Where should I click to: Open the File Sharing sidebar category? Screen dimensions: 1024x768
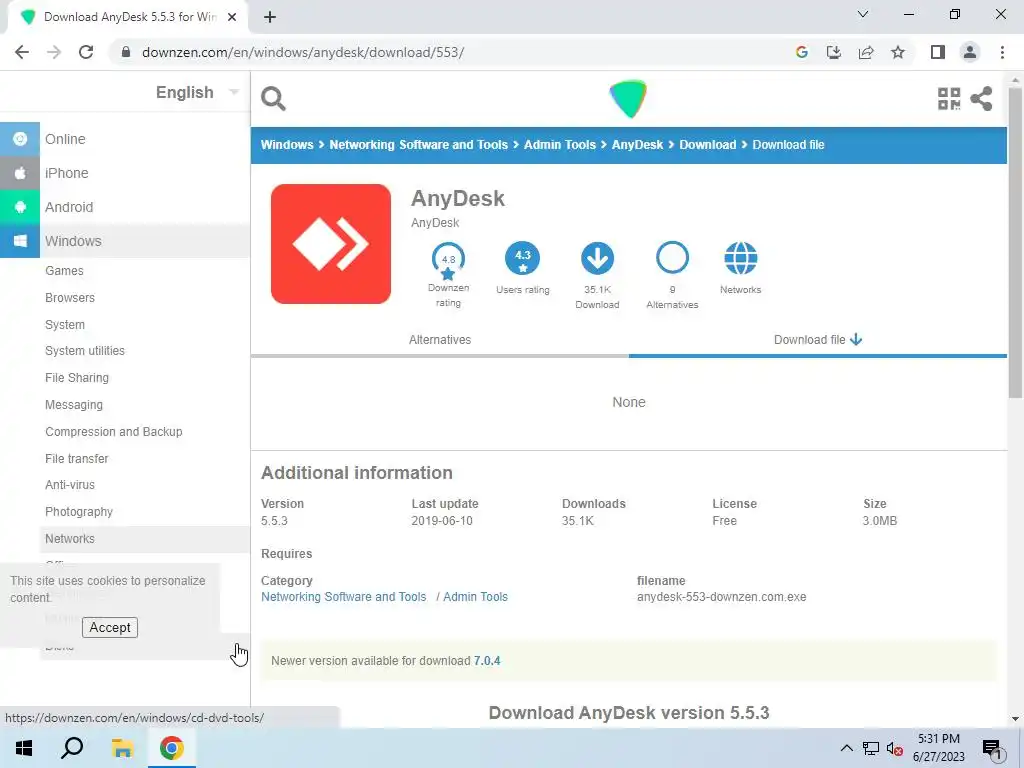(77, 377)
